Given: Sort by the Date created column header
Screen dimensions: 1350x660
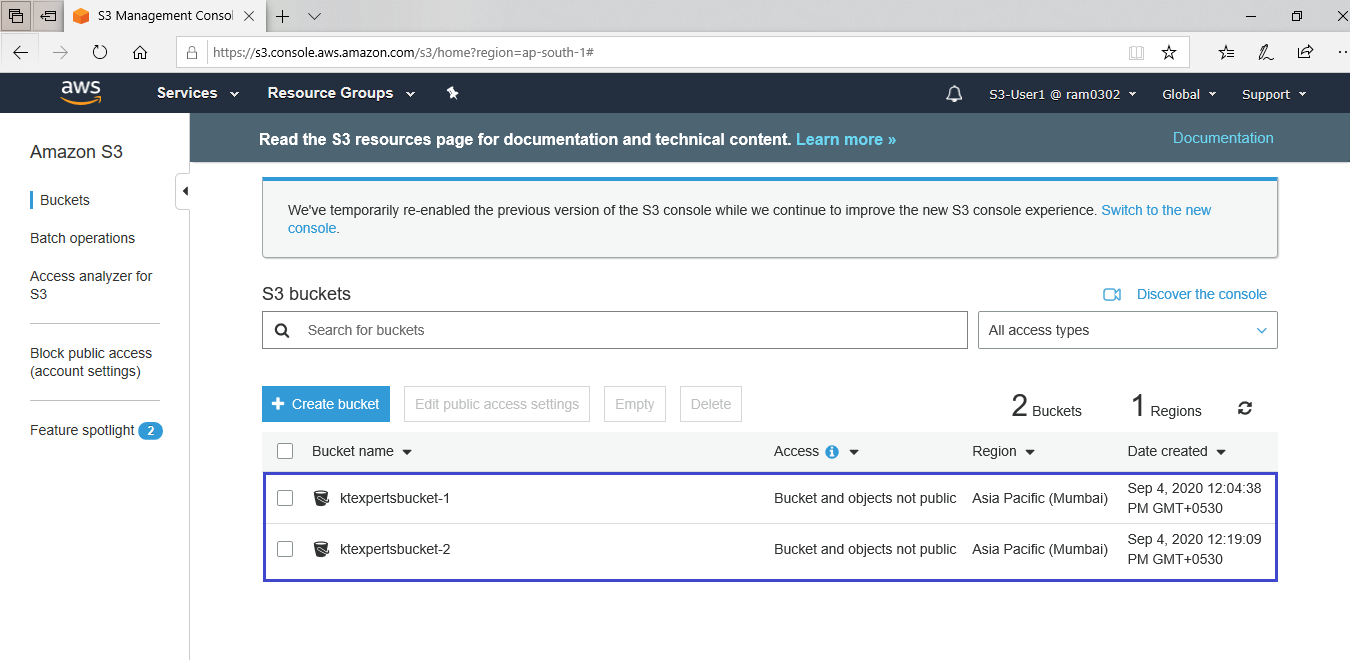Looking at the screenshot, I should (x=1177, y=451).
